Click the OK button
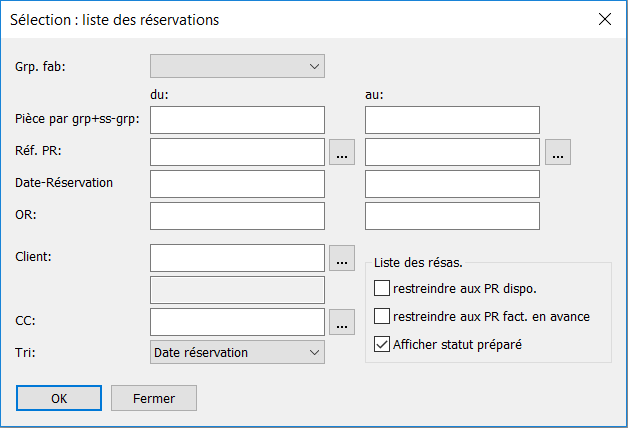This screenshot has width=628, height=428. pos(59,398)
